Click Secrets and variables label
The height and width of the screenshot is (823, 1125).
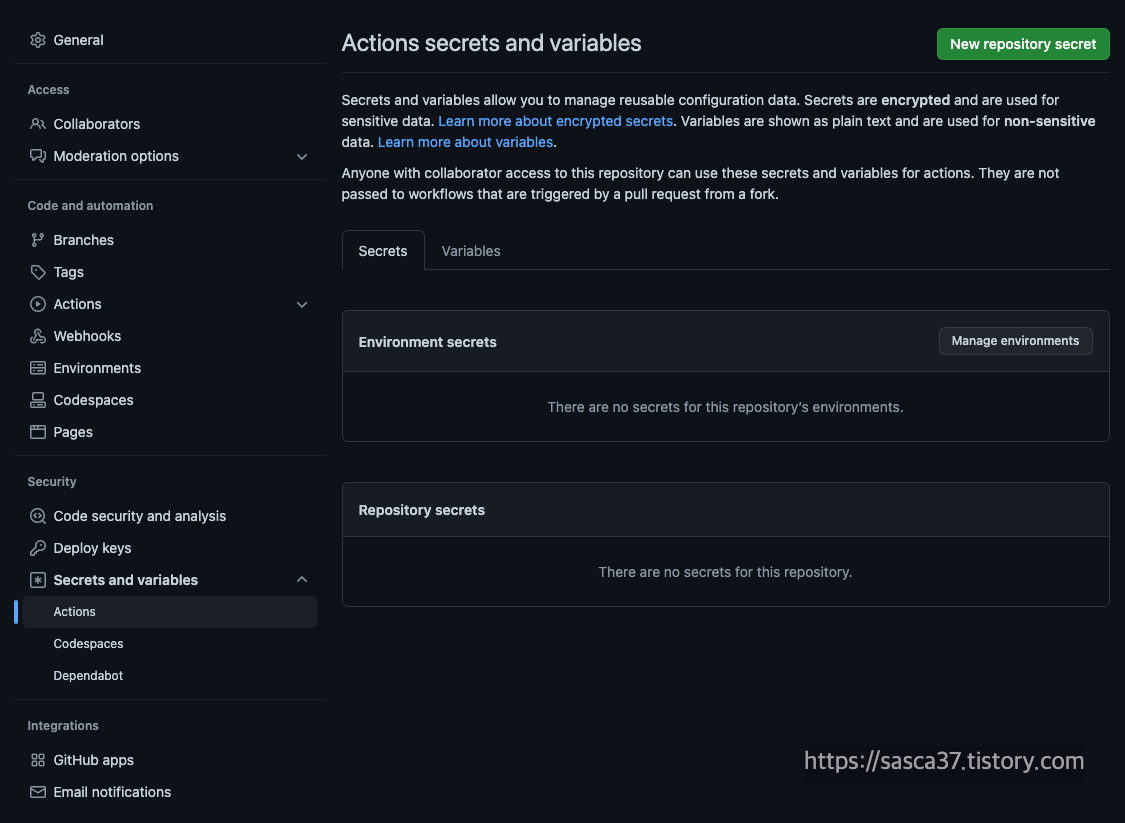click(126, 580)
